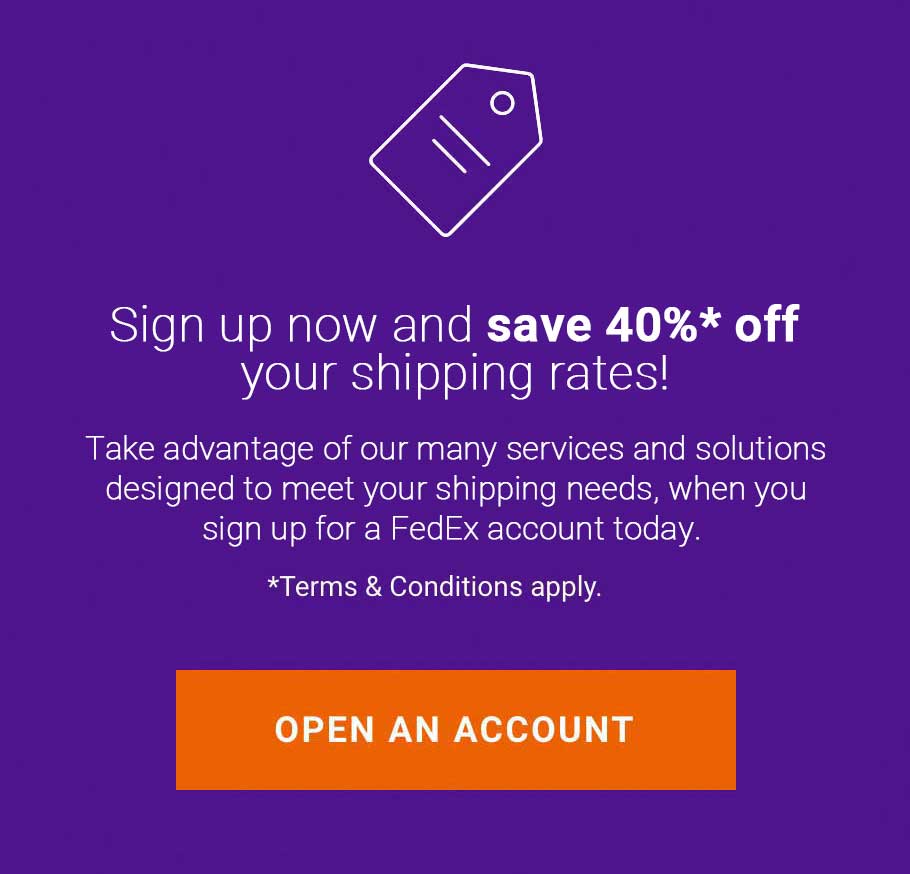This screenshot has width=910, height=874.
Task: Click the word "OPEN" on the orange button
Action: (x=324, y=729)
